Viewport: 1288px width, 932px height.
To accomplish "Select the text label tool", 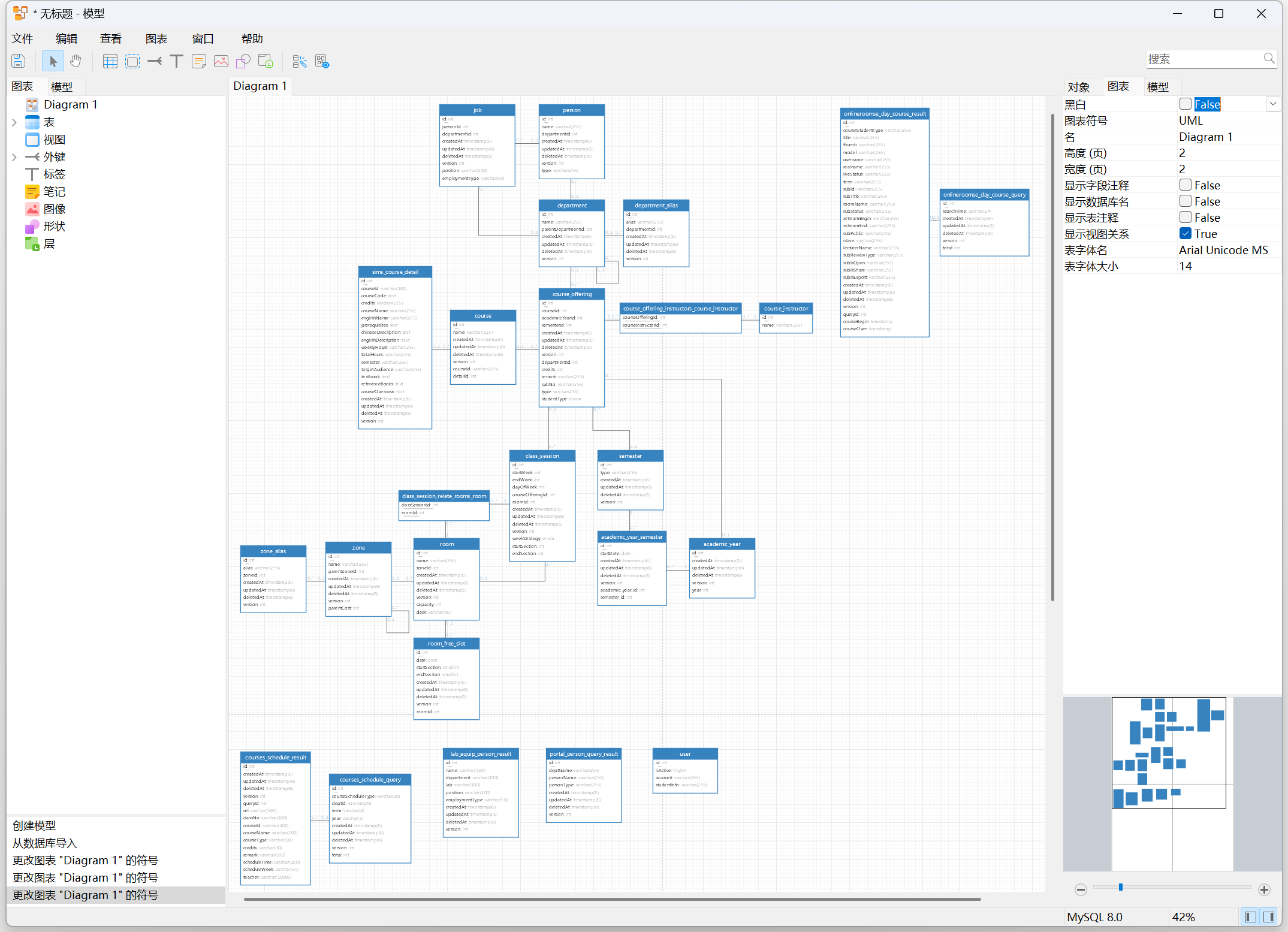I will click(176, 61).
